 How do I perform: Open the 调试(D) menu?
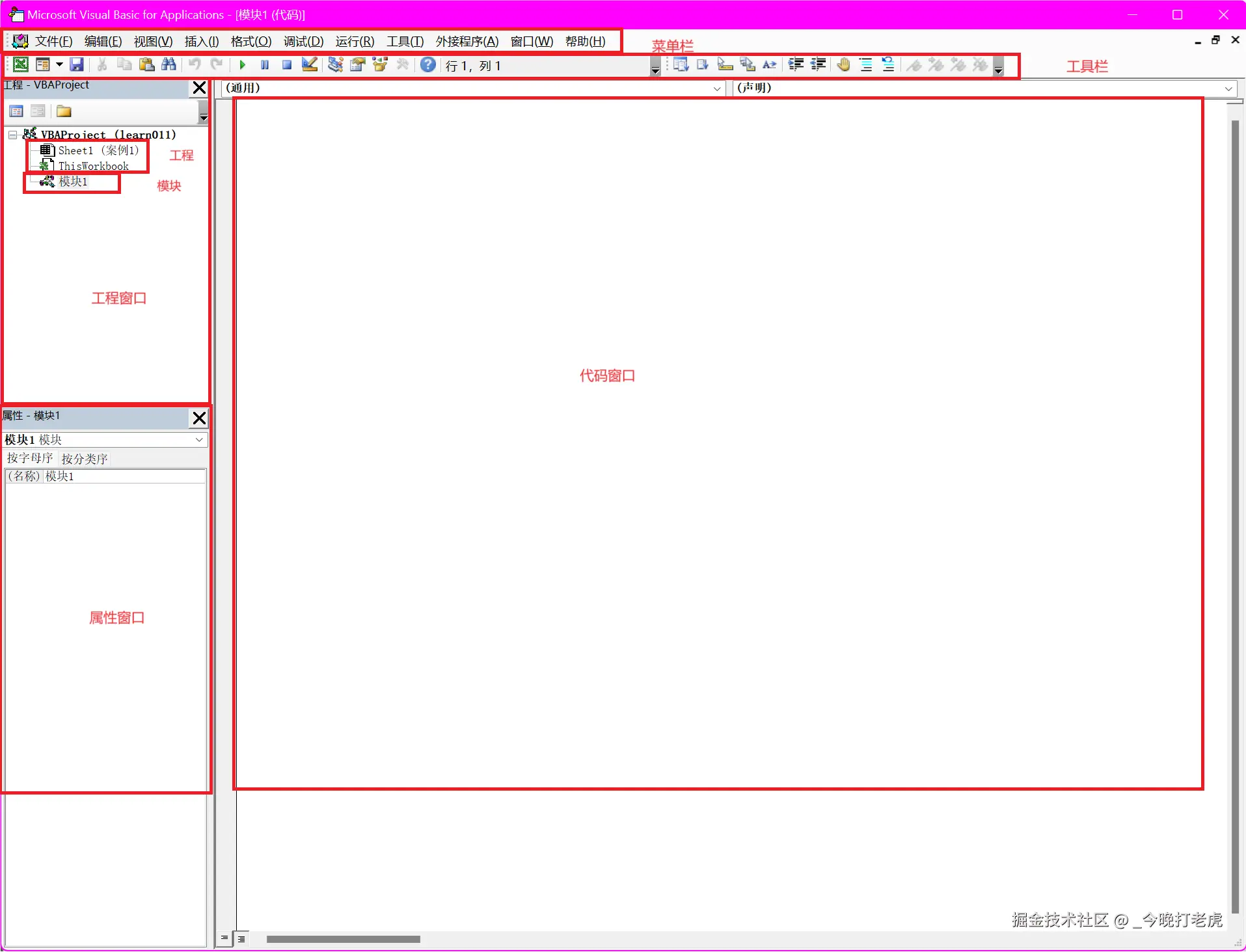coord(303,41)
